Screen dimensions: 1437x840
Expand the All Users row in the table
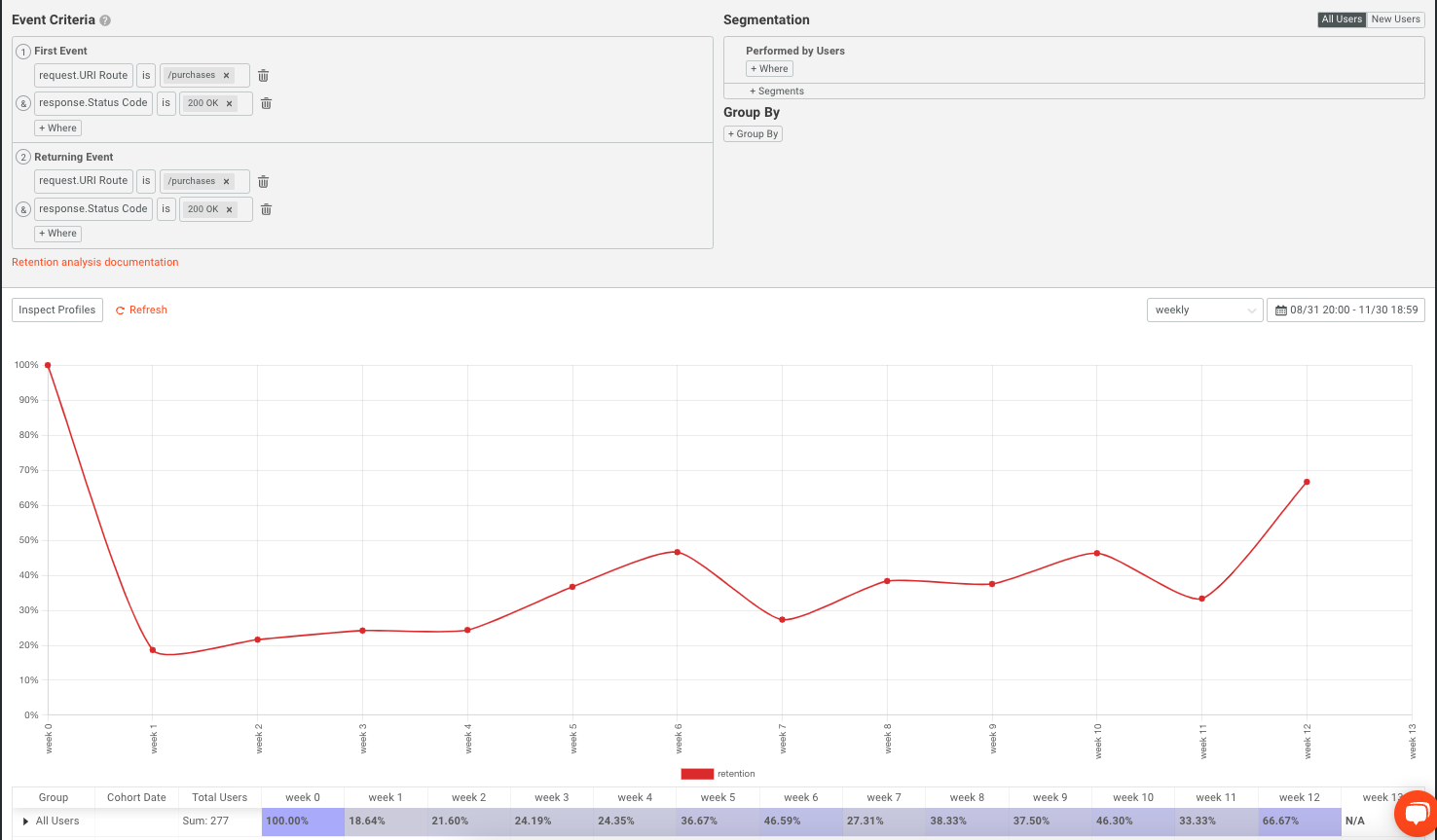click(x=23, y=820)
